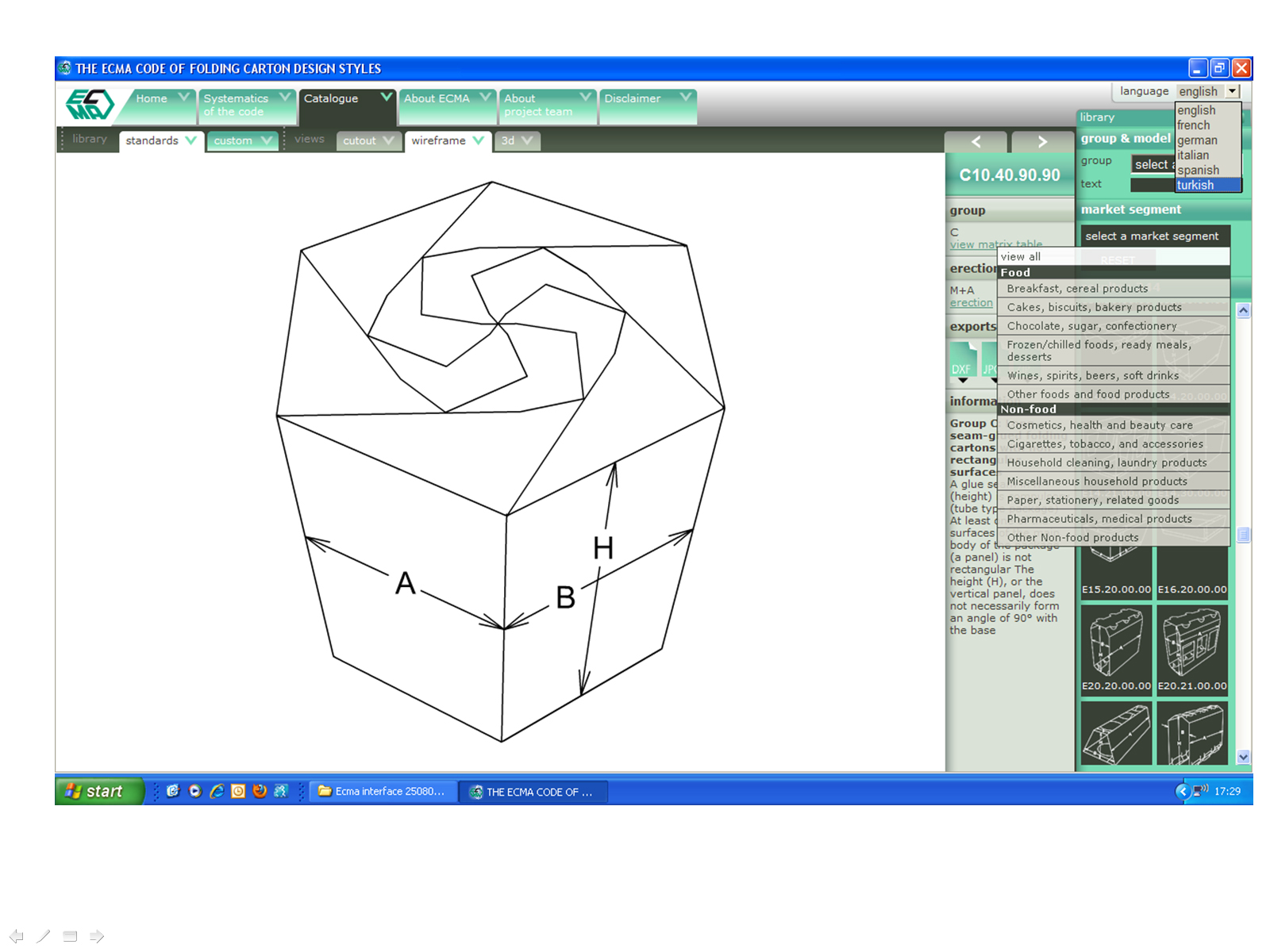Open Internet Explorer from quick launch
Image resolution: width=1270 pixels, height=952 pixels.
pos(217,791)
